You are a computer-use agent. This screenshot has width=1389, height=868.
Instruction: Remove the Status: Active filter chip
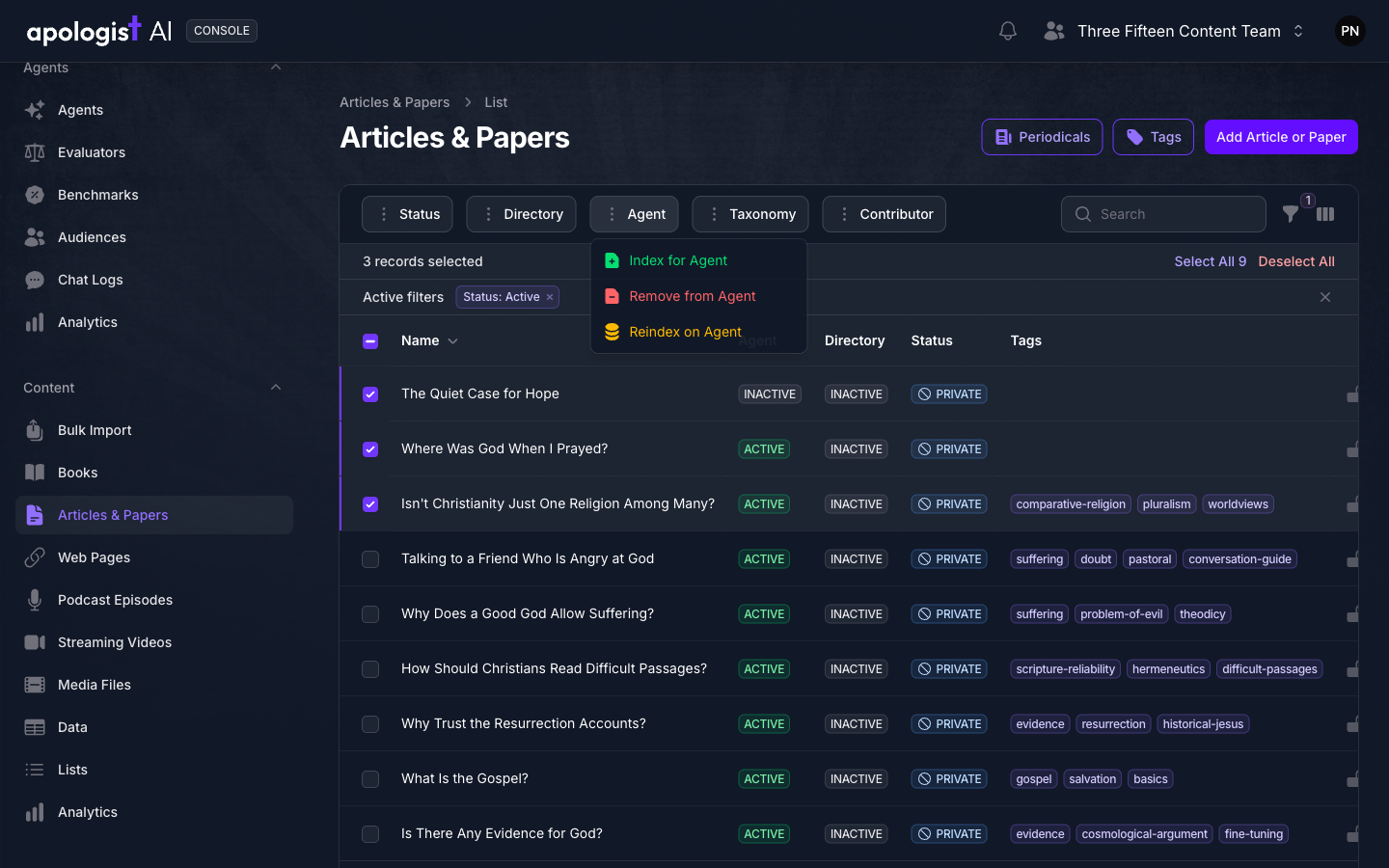(550, 297)
